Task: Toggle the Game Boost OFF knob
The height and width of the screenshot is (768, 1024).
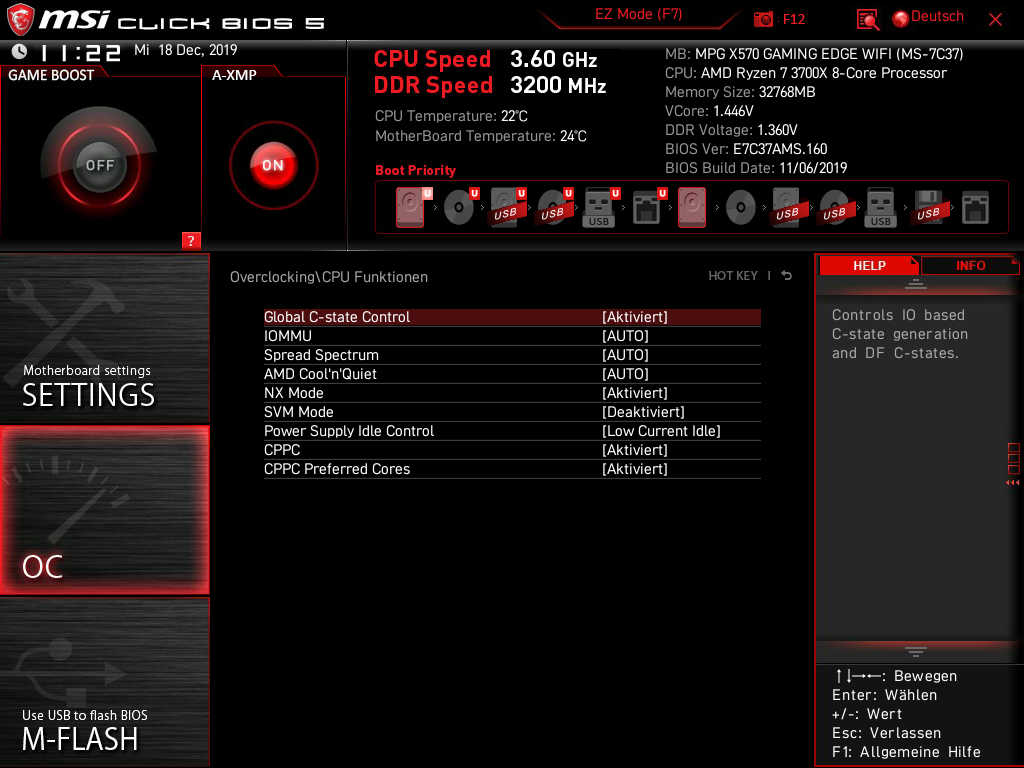Action: [99, 165]
